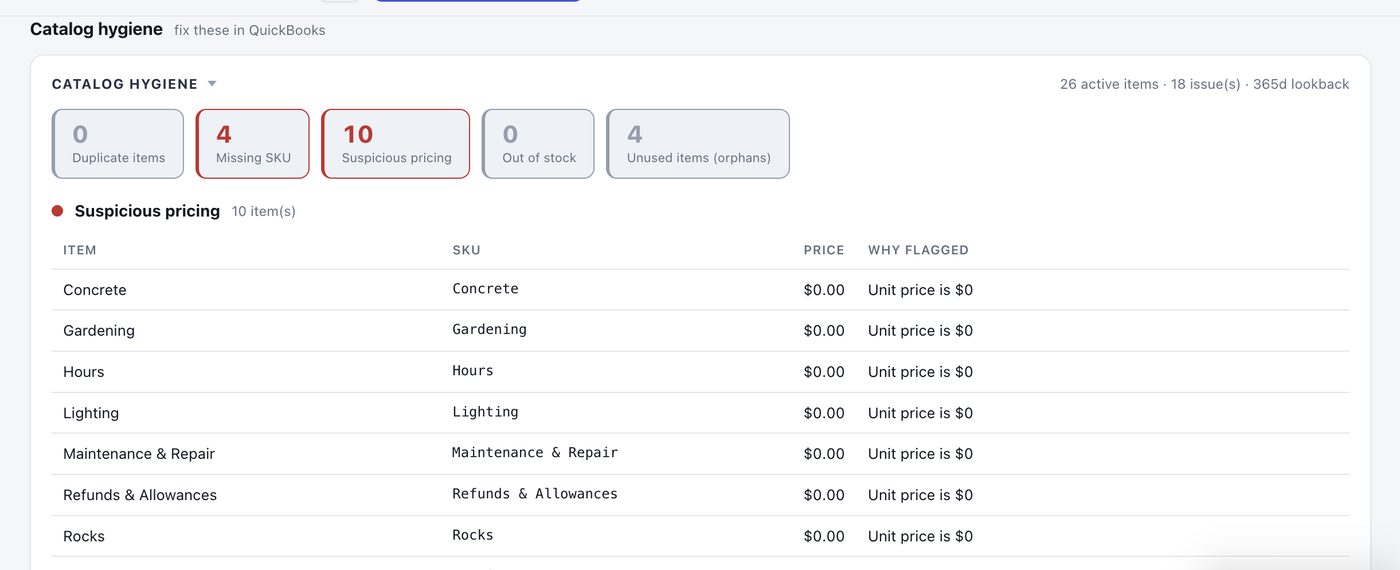Screen dimensions: 1400x570
Task: Select the Duplicate items card
Action: [x=118, y=144]
